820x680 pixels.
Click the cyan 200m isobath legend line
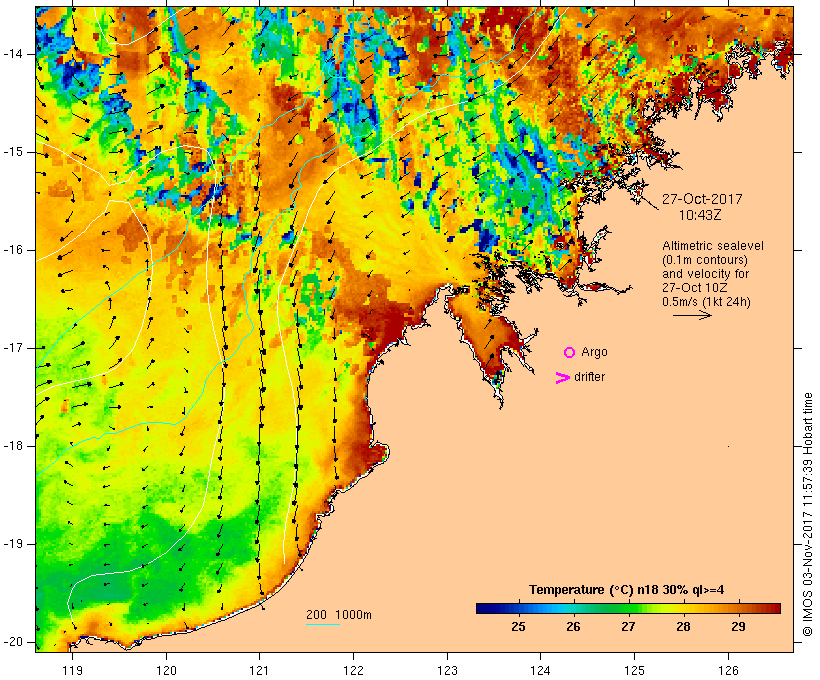point(323,624)
